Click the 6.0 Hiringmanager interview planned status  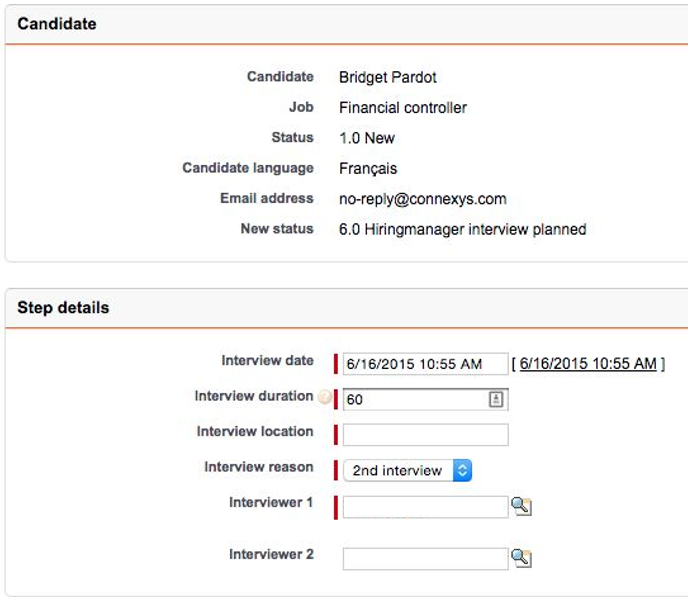[463, 229]
